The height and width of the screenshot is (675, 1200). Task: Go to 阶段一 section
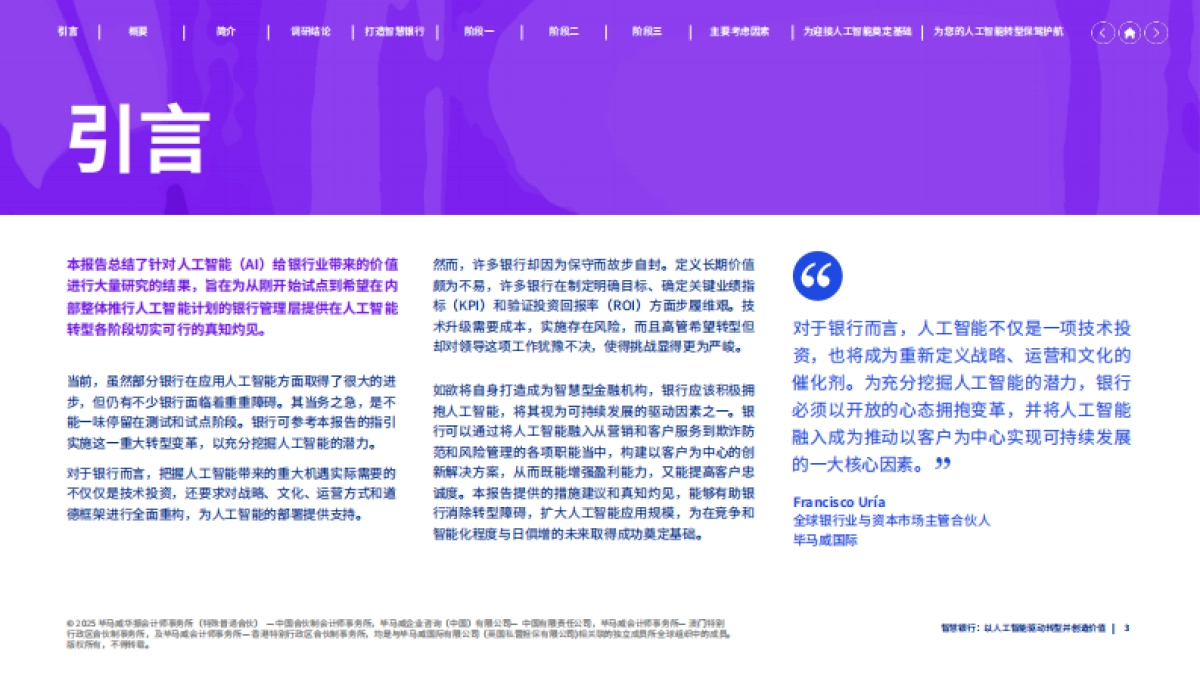click(x=477, y=31)
